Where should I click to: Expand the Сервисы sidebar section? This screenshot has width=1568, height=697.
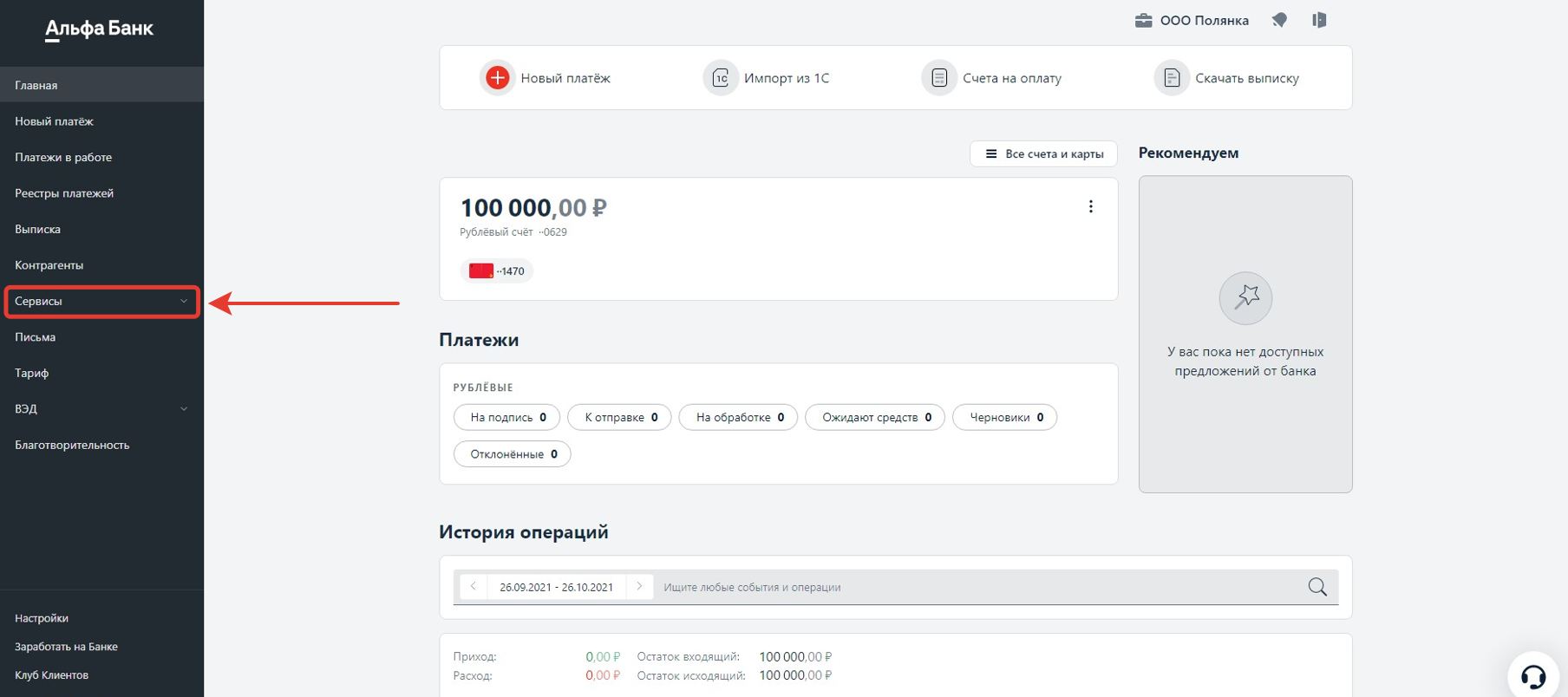(101, 301)
